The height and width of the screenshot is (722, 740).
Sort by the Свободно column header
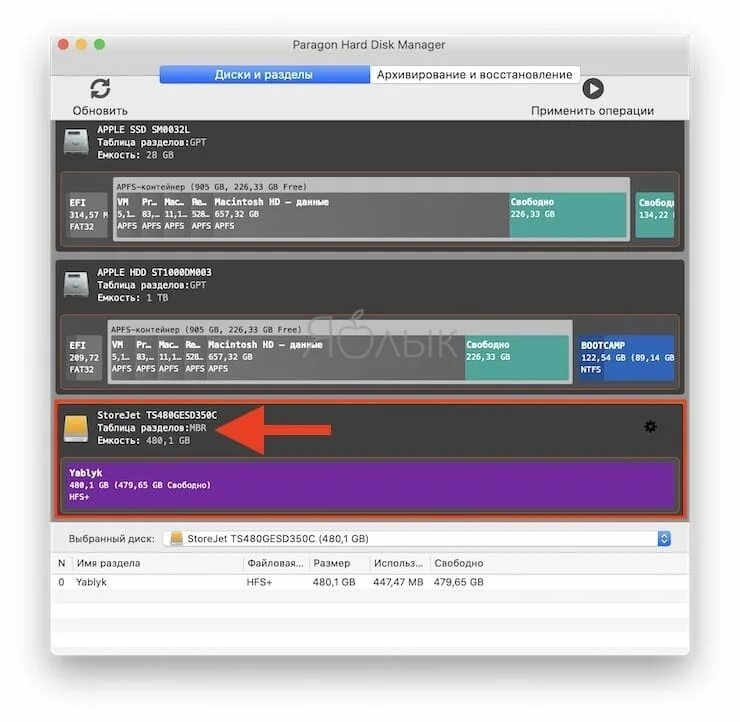pyautogui.click(x=459, y=563)
